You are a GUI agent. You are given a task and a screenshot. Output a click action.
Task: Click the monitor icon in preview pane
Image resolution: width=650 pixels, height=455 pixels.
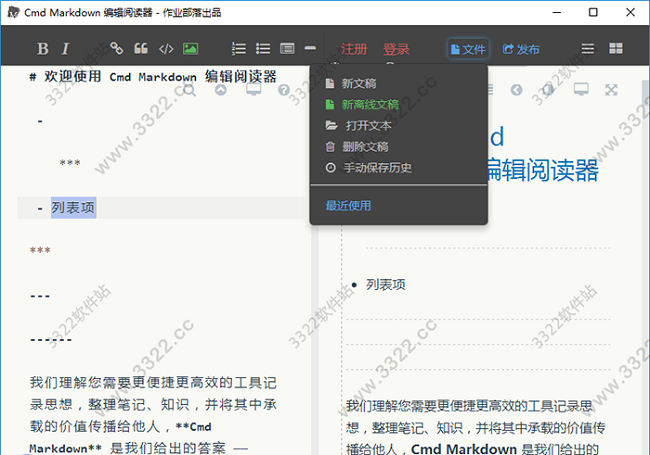[581, 89]
